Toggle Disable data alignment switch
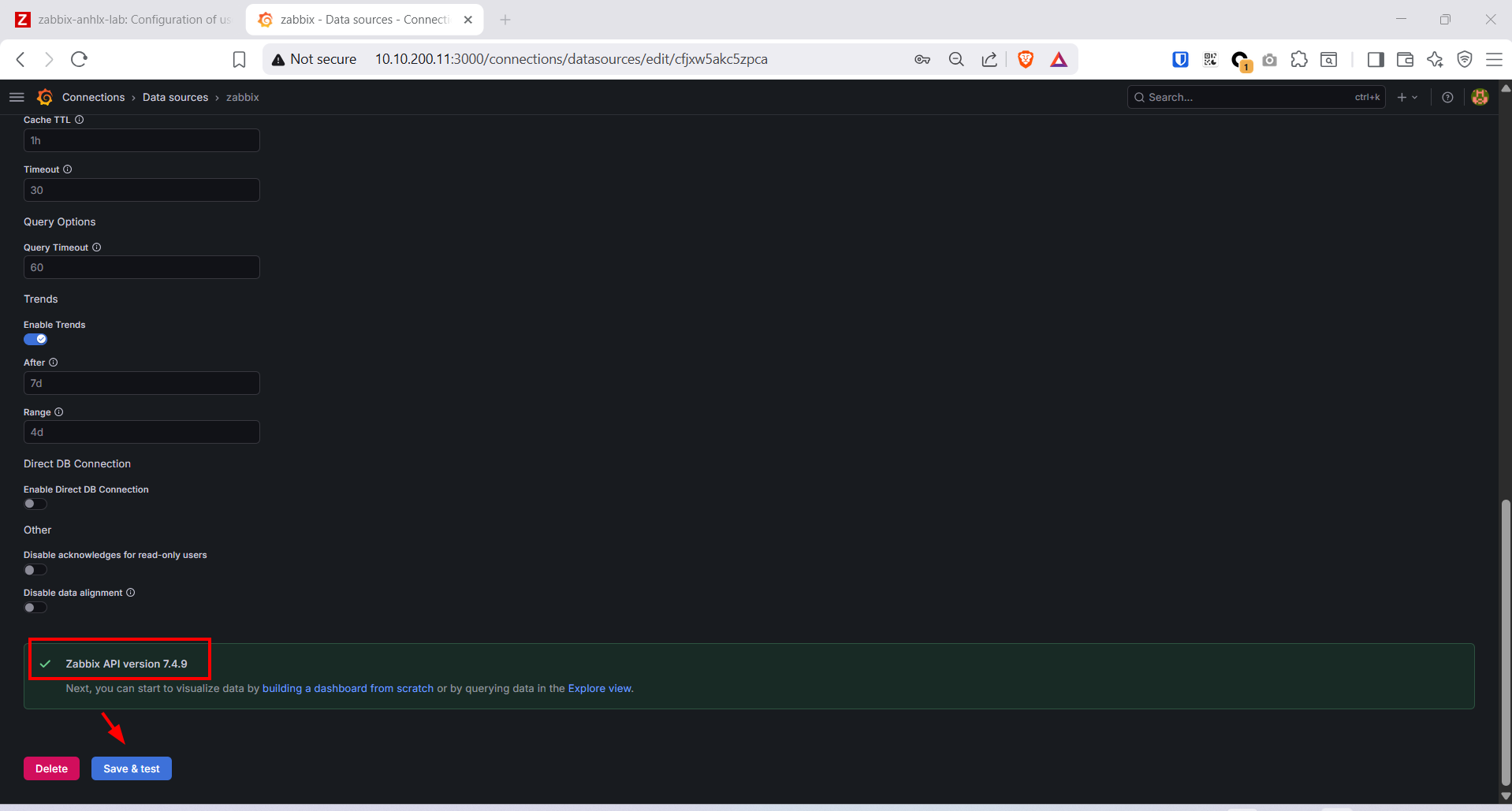Viewport: 1512px width, 811px height. [x=35, y=608]
